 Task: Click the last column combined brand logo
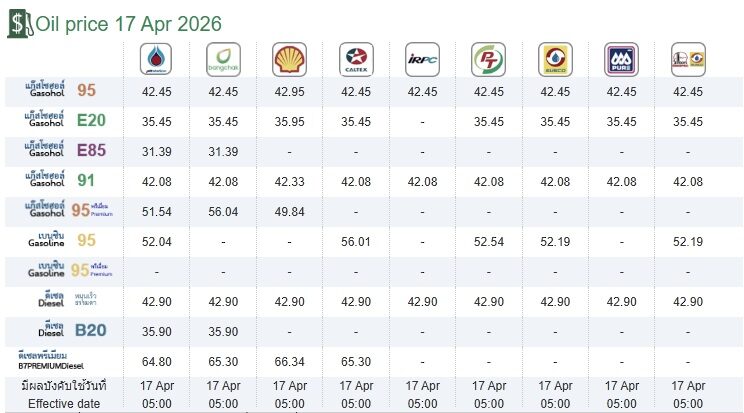click(x=688, y=59)
